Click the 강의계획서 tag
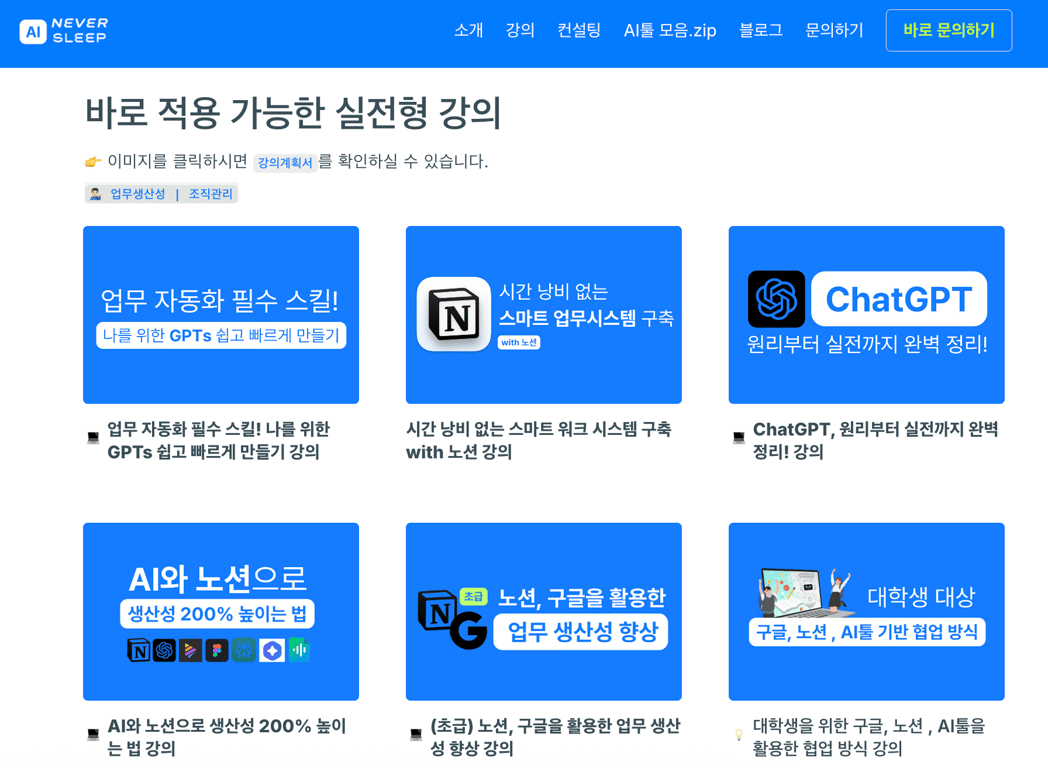This screenshot has height=768, width=1048. point(285,162)
